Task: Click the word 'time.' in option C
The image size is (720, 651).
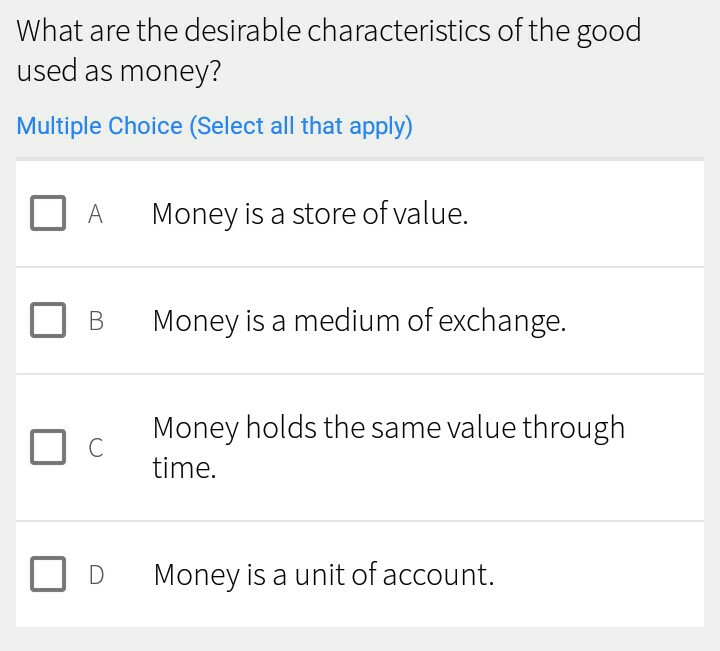Action: click(184, 467)
